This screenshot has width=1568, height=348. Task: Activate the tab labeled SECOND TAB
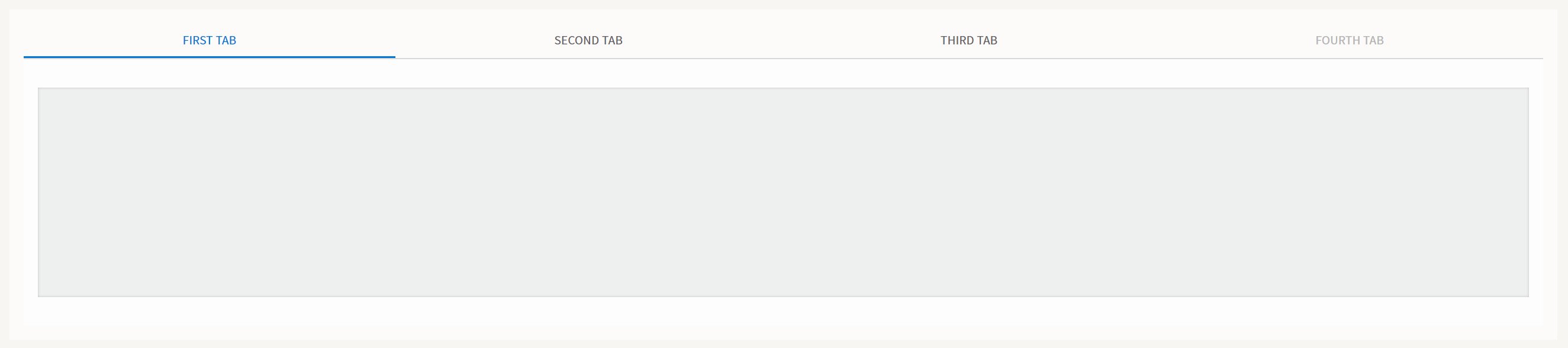pos(588,40)
